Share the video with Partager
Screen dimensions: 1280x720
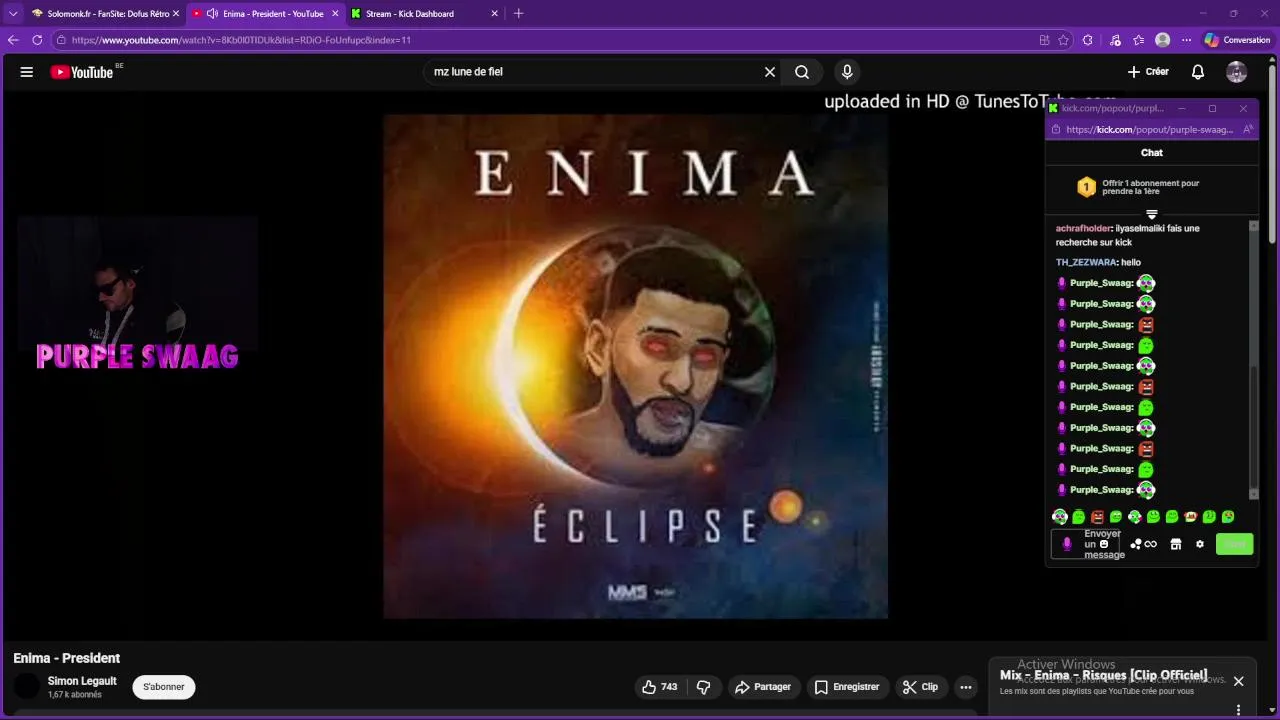pyautogui.click(x=763, y=687)
